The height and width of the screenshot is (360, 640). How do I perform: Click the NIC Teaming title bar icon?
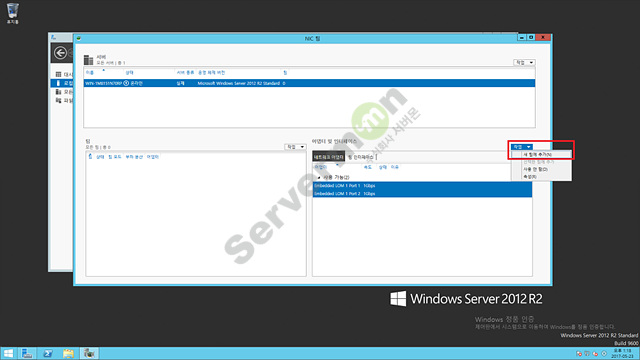pos(79,38)
